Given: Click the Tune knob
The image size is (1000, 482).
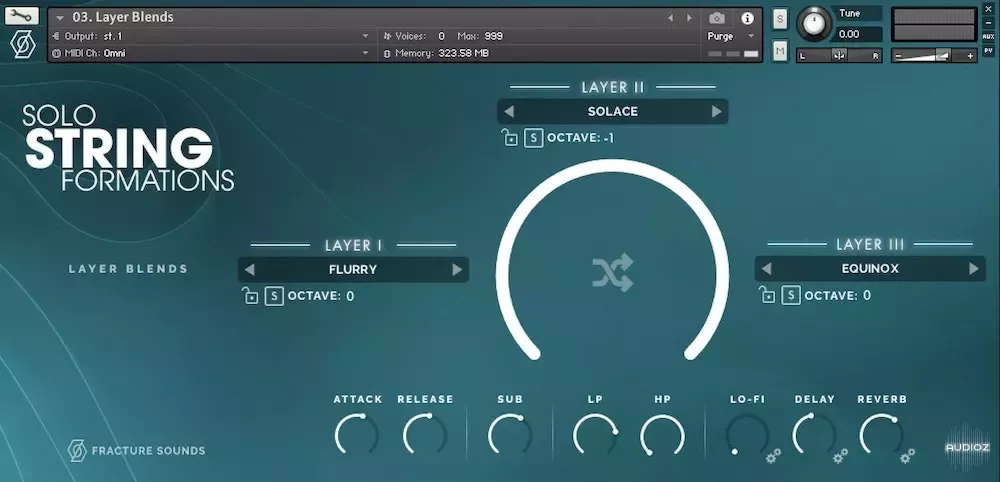Looking at the screenshot, I should [x=813, y=24].
